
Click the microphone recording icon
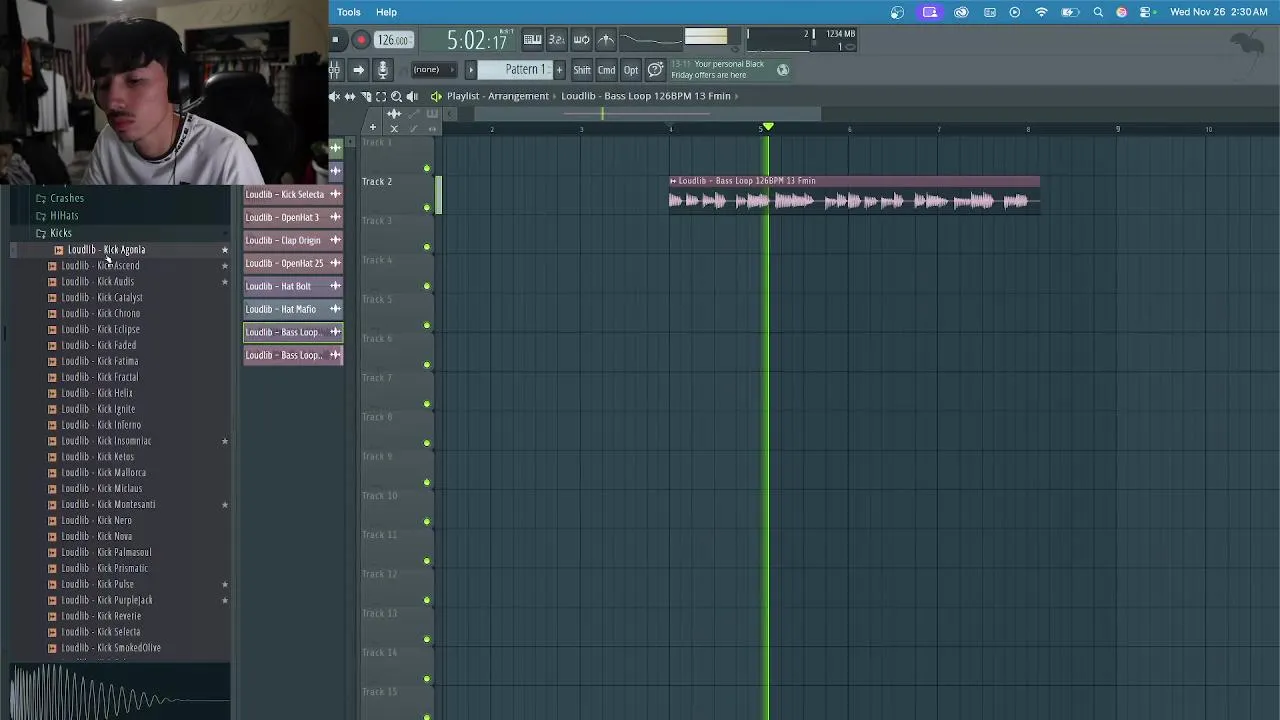382,70
